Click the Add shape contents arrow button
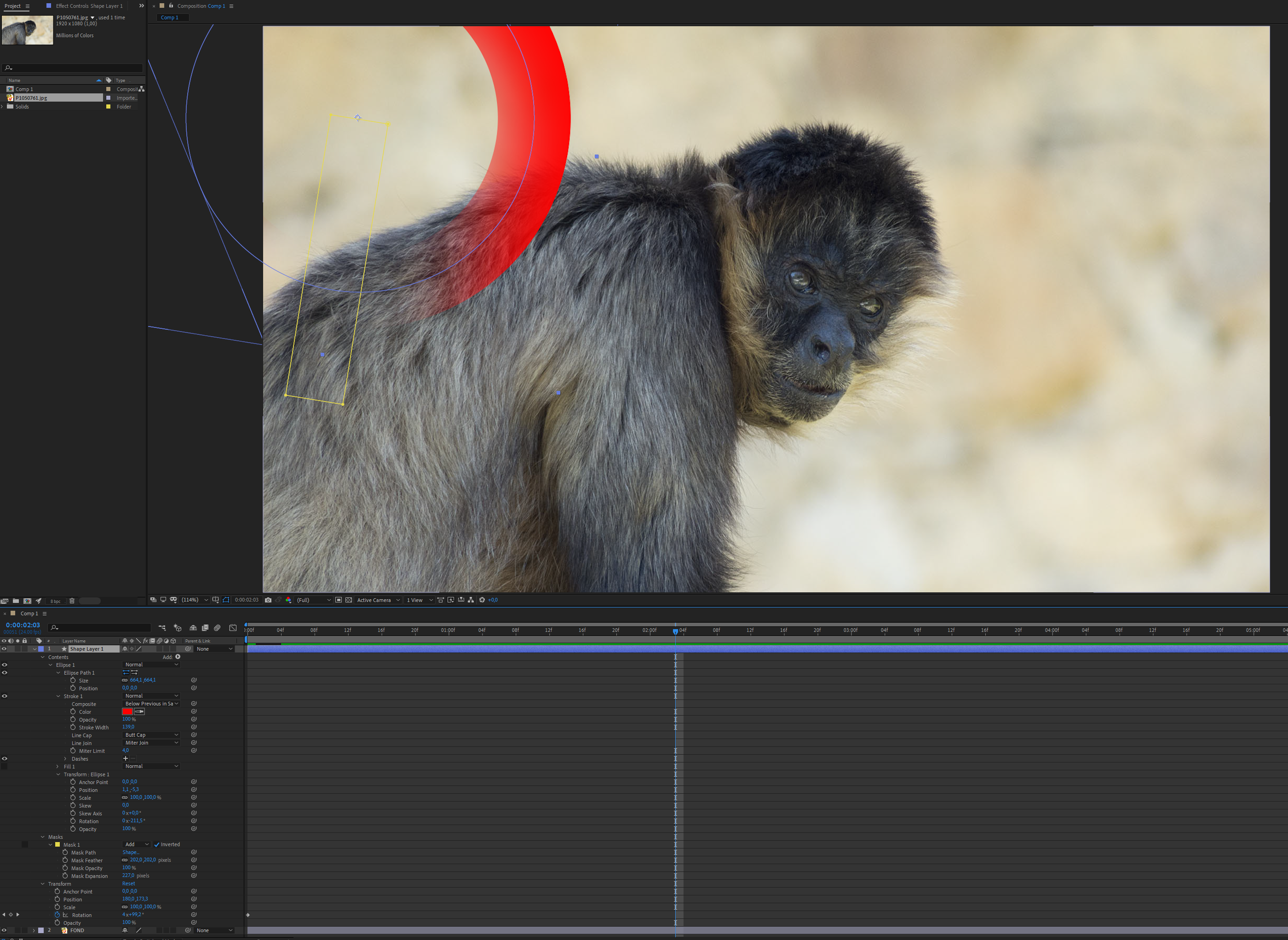 pos(178,657)
